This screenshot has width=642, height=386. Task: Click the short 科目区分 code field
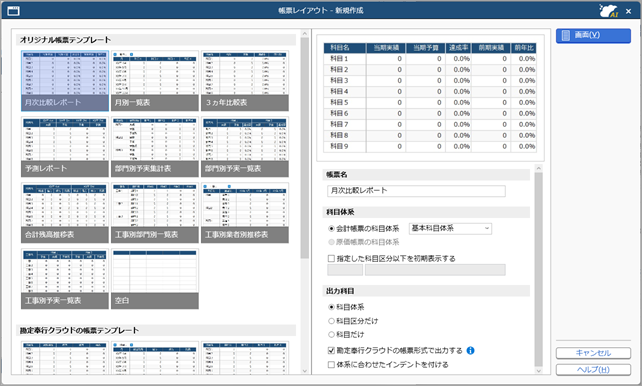(x=345, y=270)
